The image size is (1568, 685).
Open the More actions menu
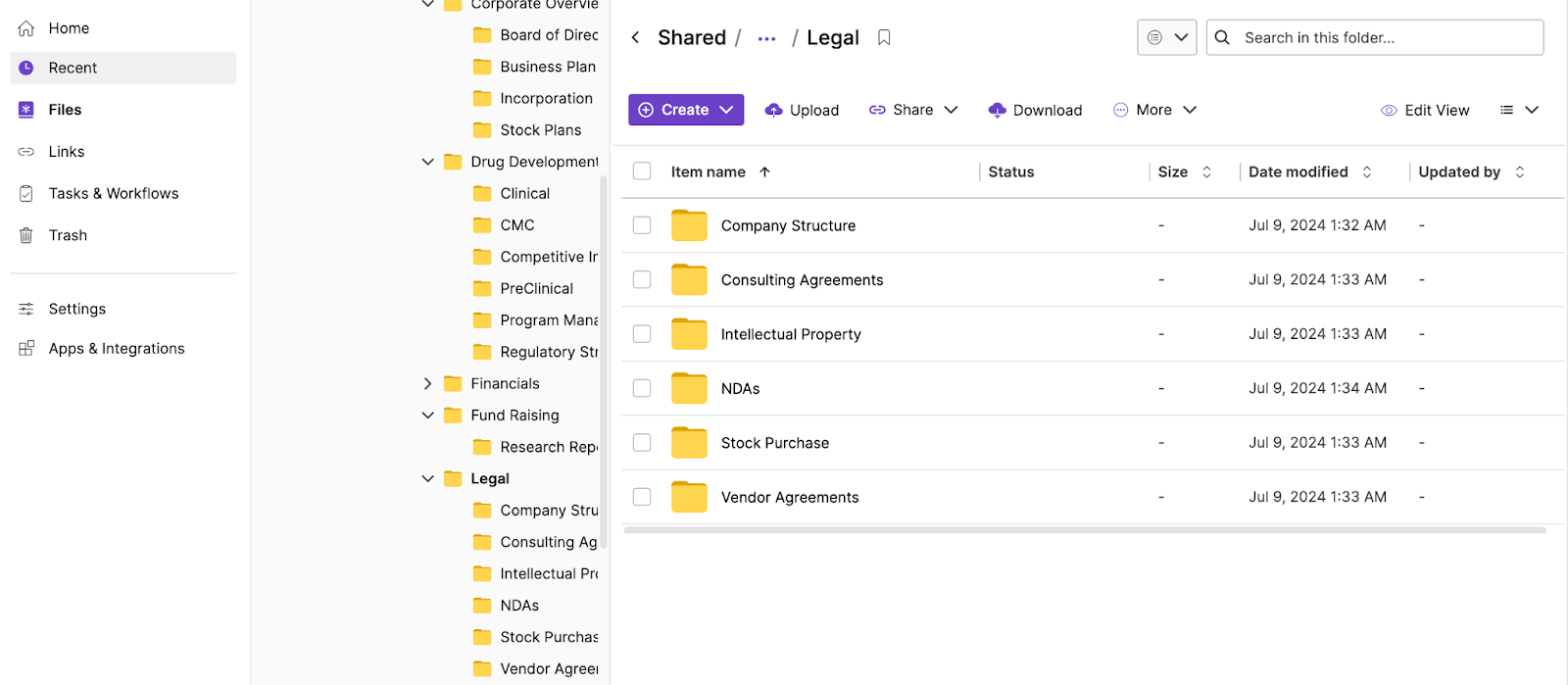(x=1154, y=110)
